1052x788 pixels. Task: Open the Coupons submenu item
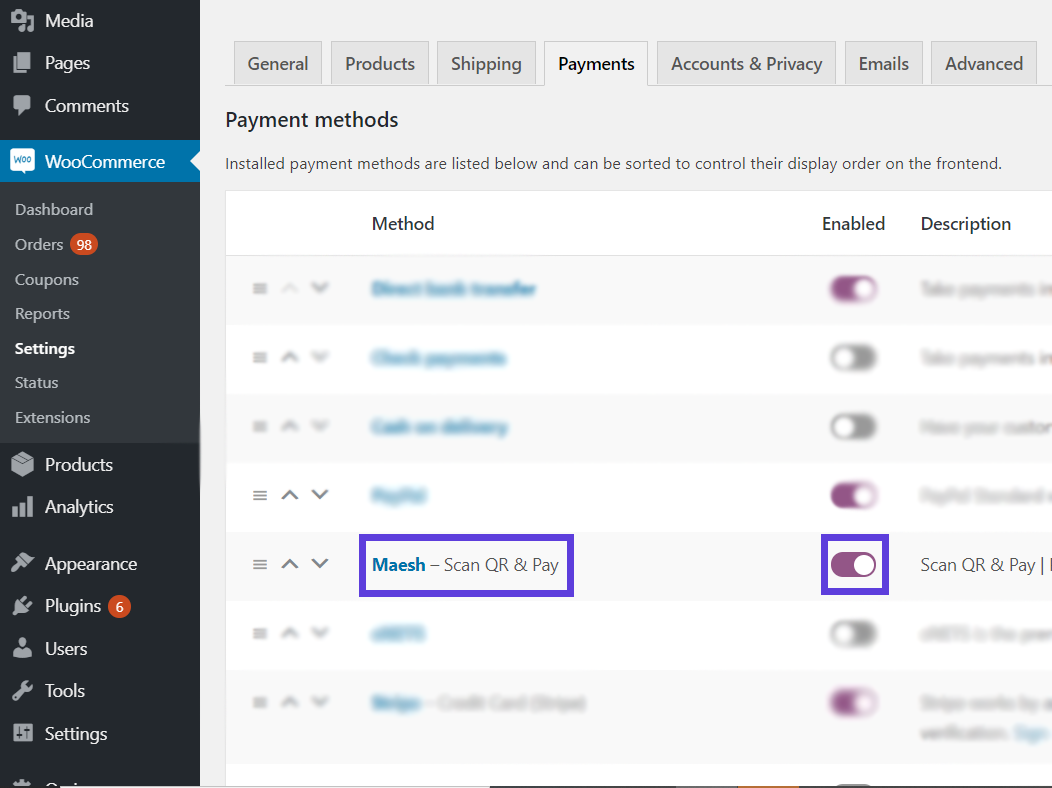(47, 280)
